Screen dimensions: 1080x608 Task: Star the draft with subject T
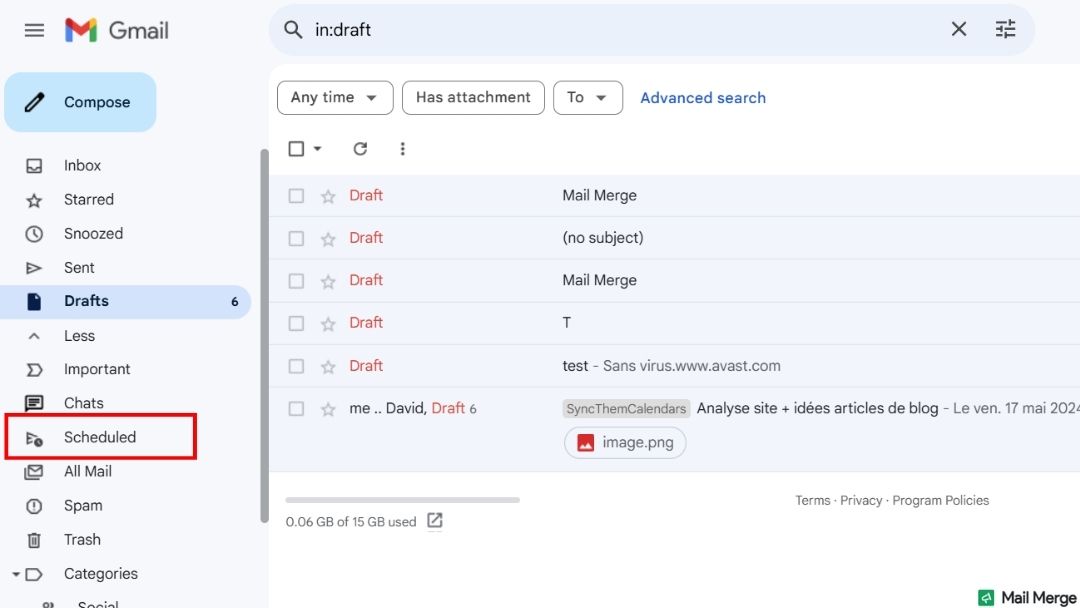click(328, 324)
